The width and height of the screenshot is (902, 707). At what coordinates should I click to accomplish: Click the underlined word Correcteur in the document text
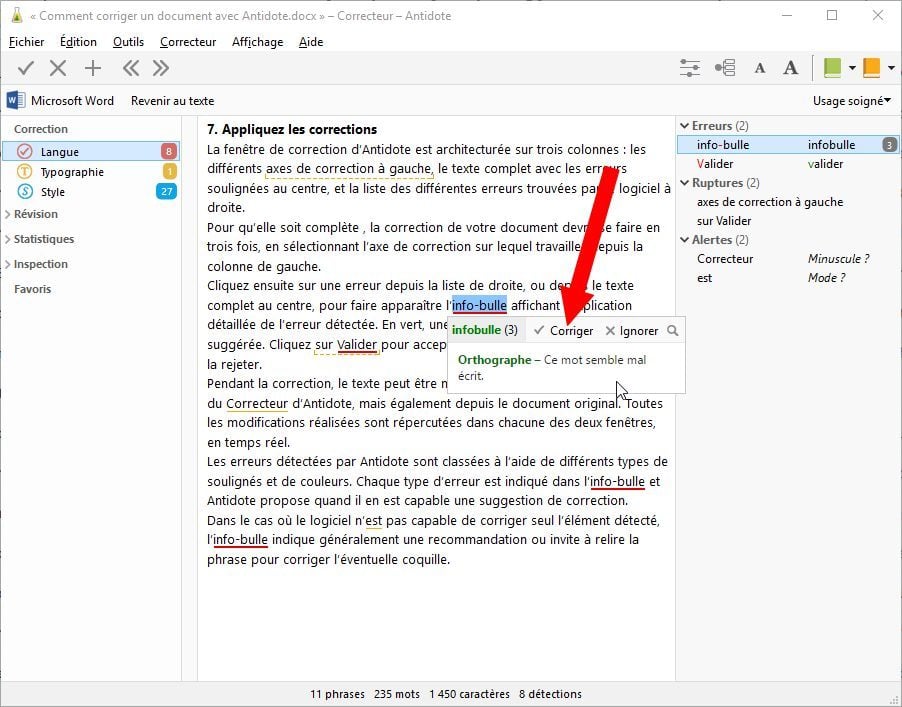coord(257,403)
